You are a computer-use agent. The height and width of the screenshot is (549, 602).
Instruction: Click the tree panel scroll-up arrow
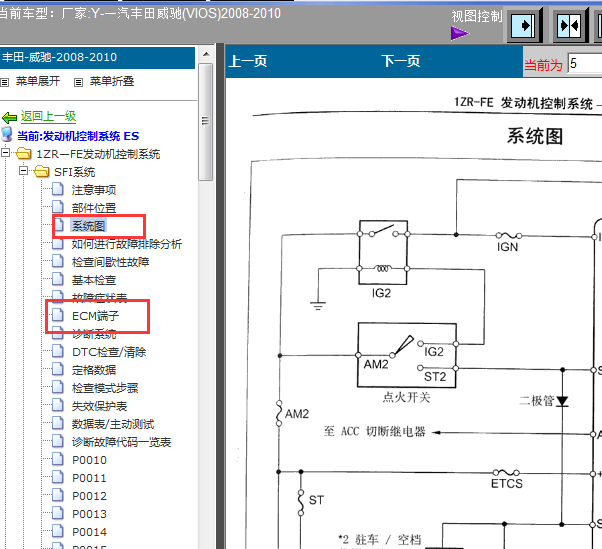point(206,54)
